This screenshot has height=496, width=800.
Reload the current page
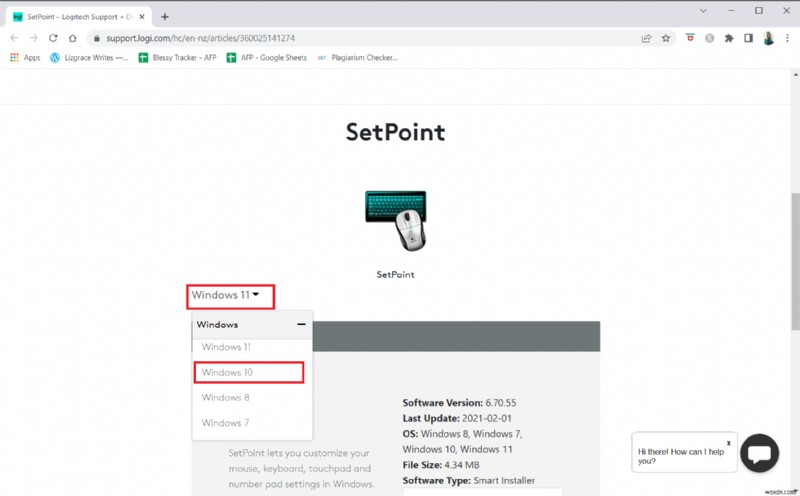59,38
